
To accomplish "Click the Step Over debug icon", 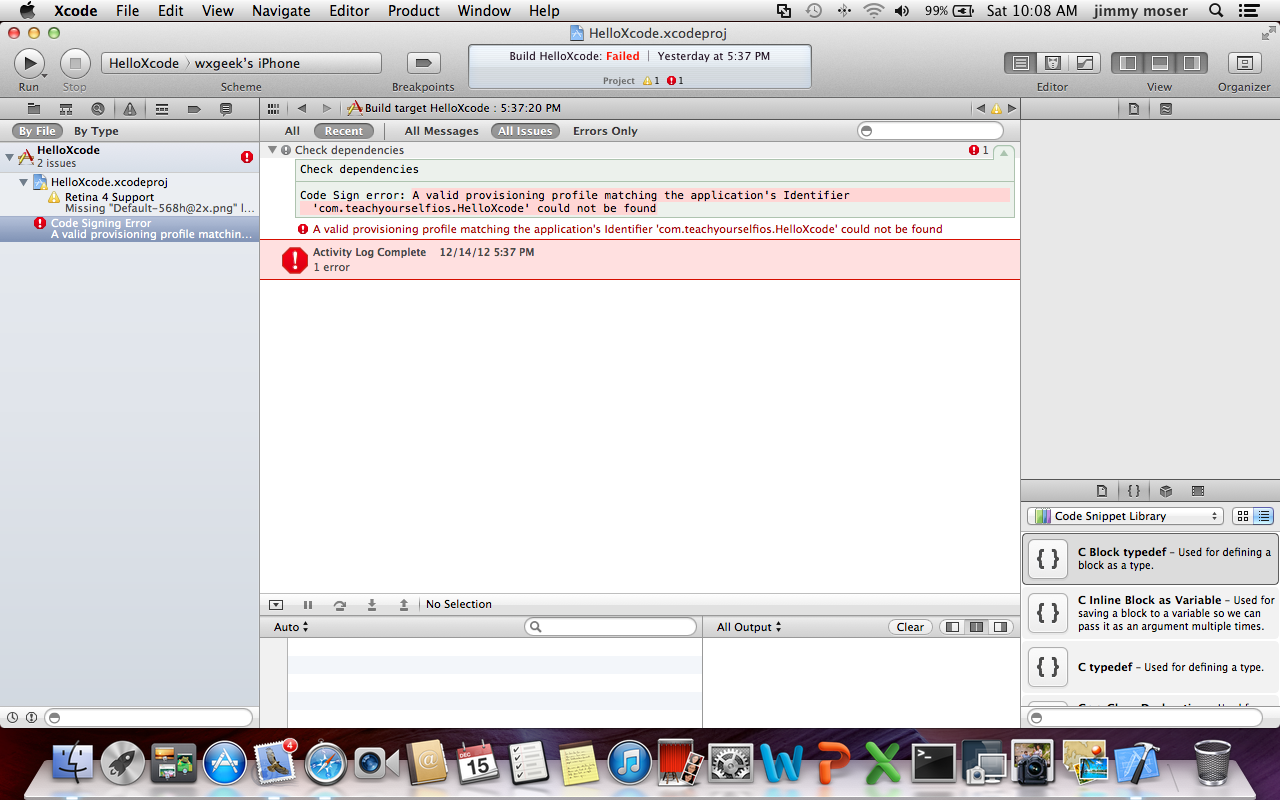I will click(x=340, y=605).
